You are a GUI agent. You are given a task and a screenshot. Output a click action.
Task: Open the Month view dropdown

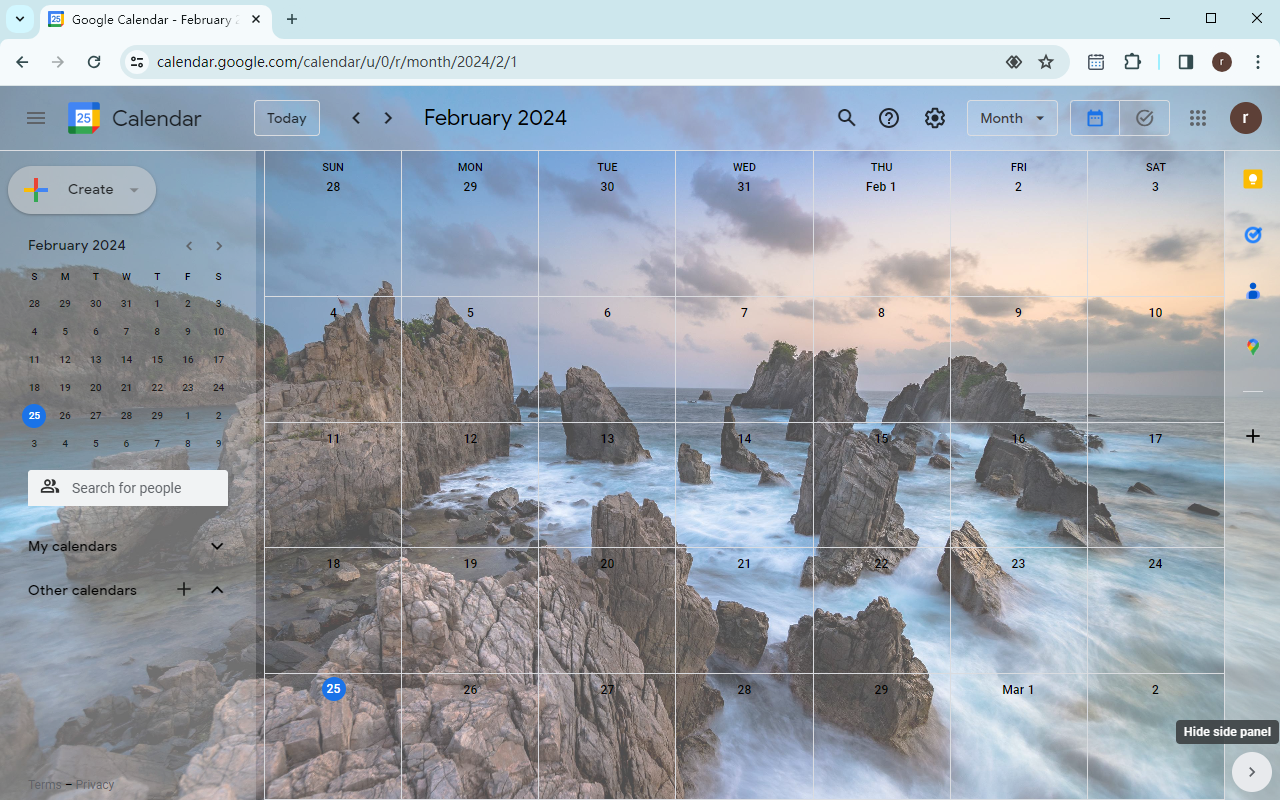[1012, 118]
